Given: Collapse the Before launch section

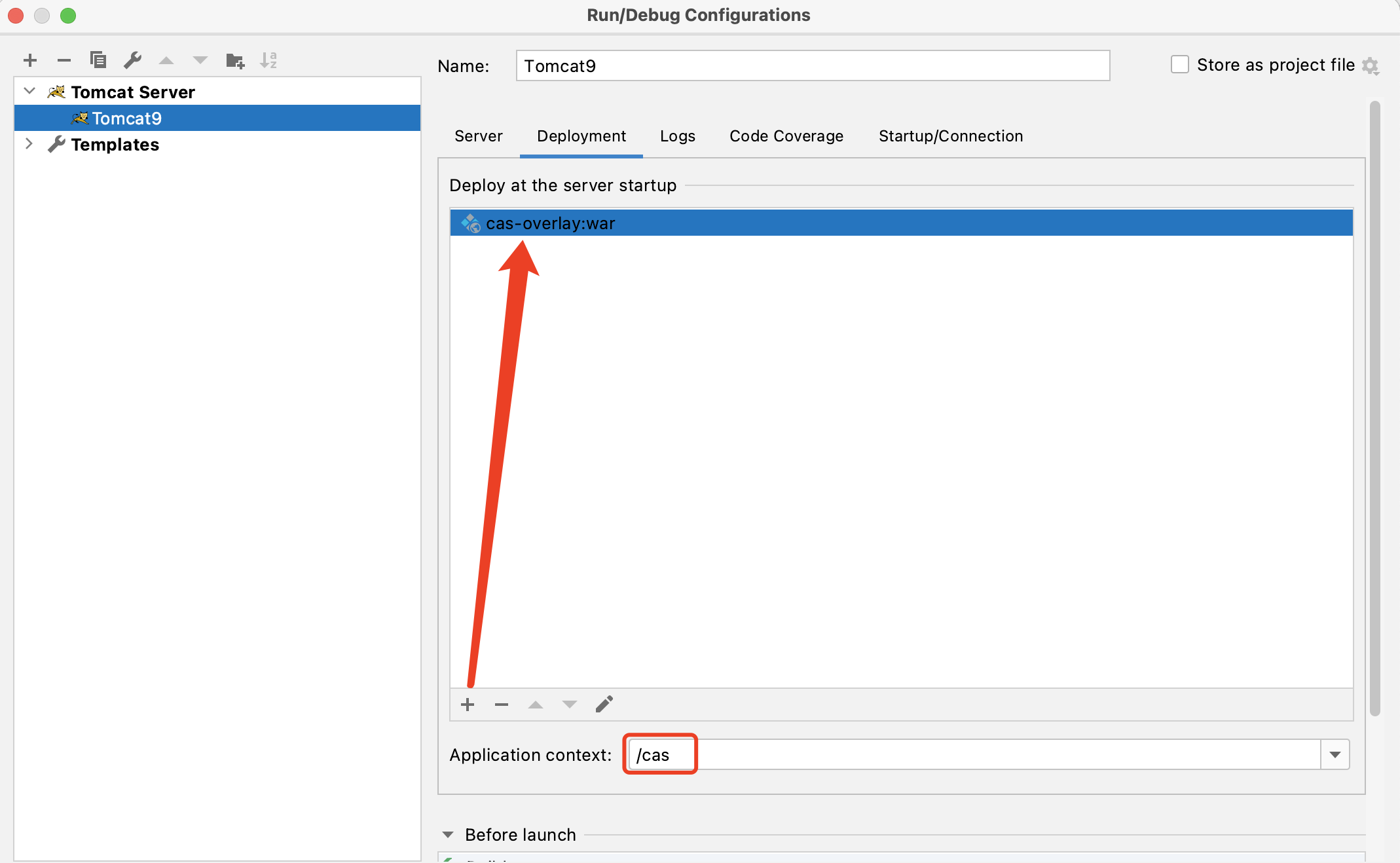Looking at the screenshot, I should pos(448,835).
